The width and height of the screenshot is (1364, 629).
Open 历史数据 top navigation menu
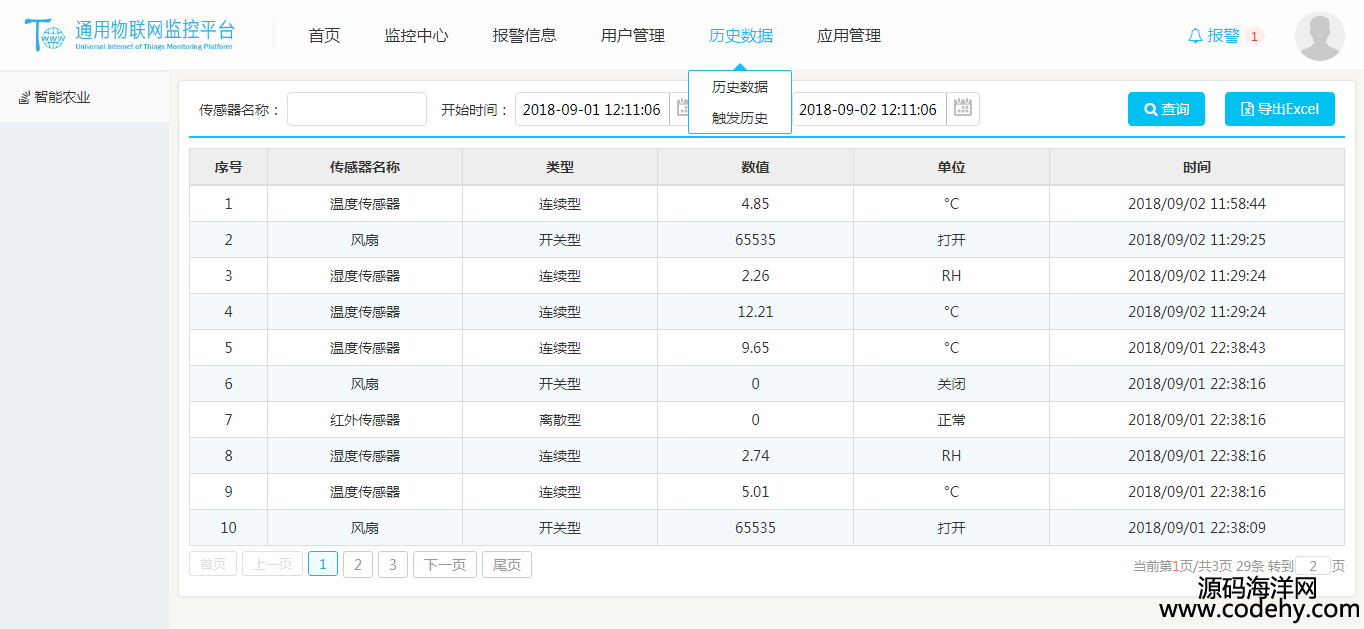[740, 36]
